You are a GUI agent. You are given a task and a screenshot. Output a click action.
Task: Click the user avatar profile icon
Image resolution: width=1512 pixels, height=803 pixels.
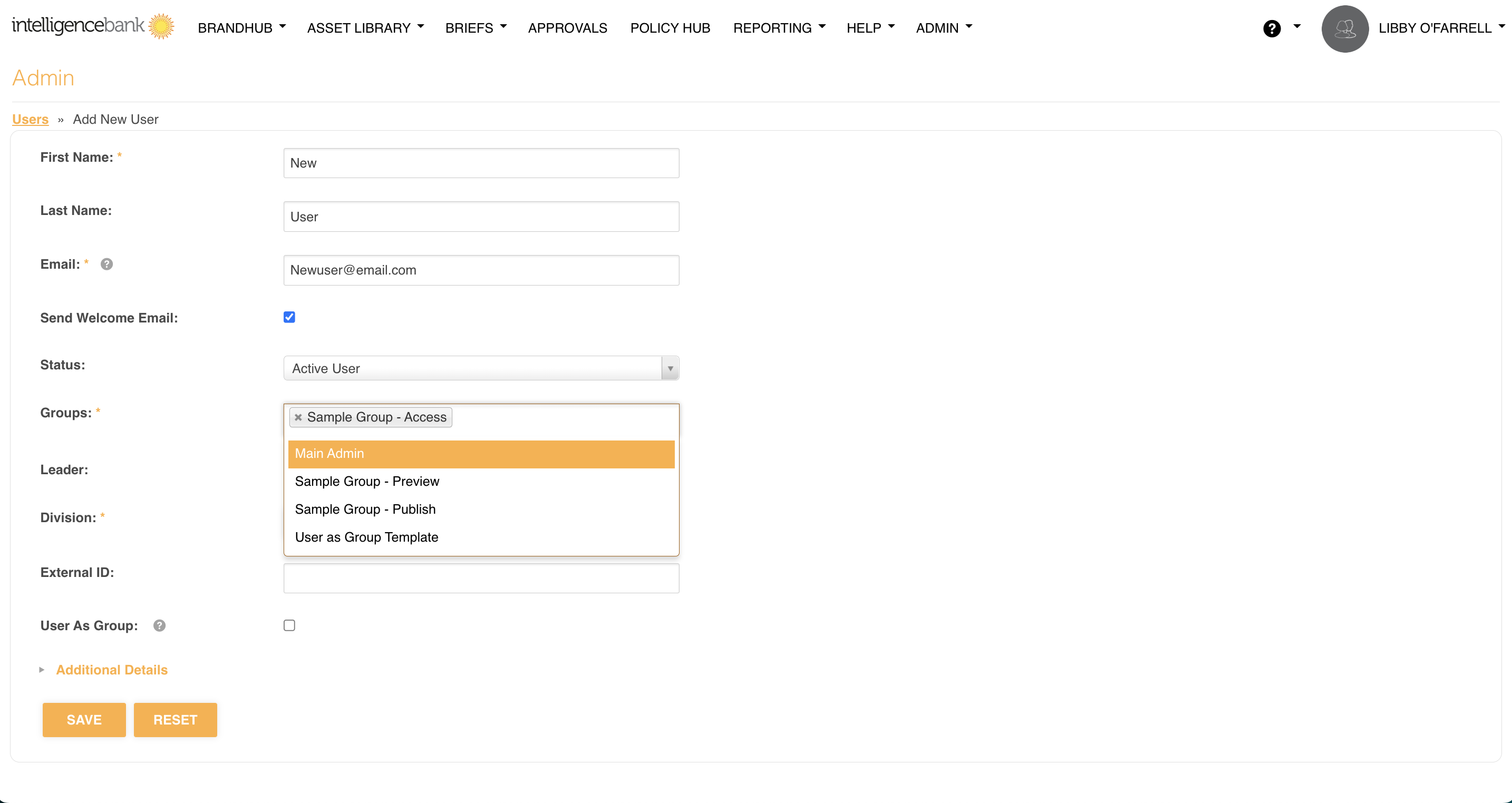coord(1345,28)
